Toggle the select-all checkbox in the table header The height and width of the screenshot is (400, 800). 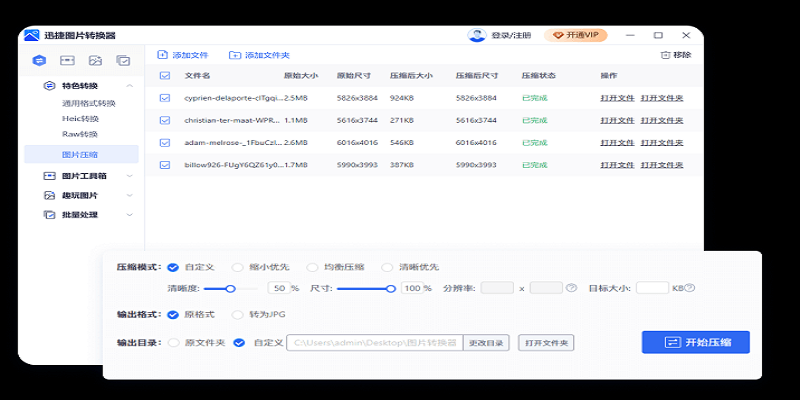(165, 75)
